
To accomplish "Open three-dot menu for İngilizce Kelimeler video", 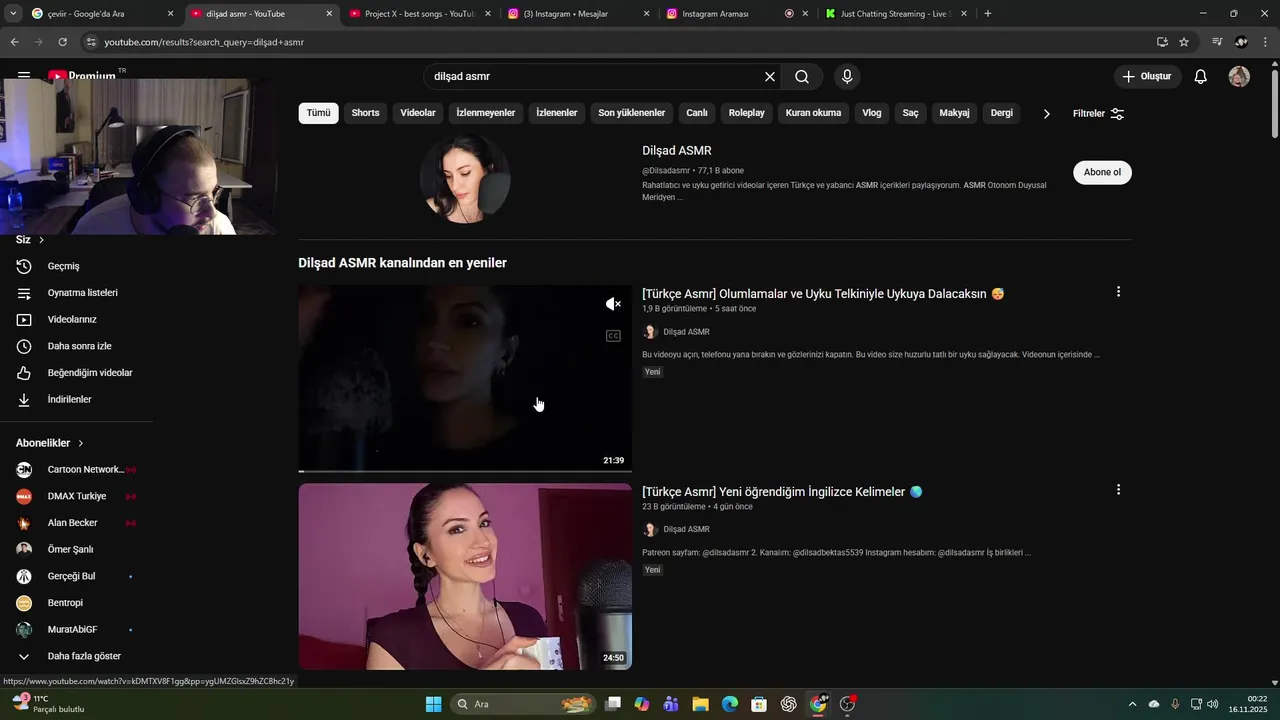I will [1118, 490].
